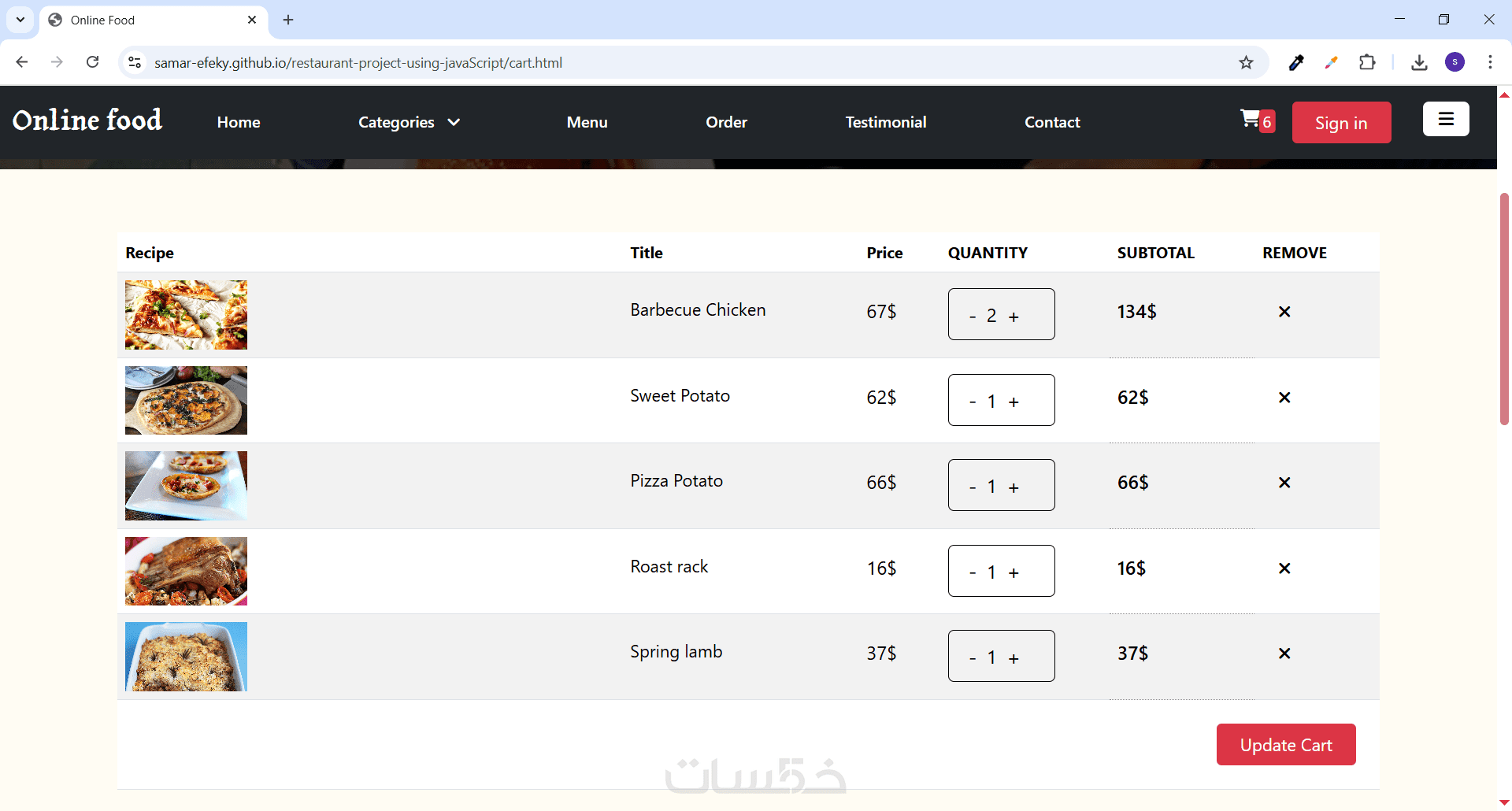Screen dimensions: 1512x811
Task: Open Chrome three-dot menu
Action: (x=1490, y=62)
